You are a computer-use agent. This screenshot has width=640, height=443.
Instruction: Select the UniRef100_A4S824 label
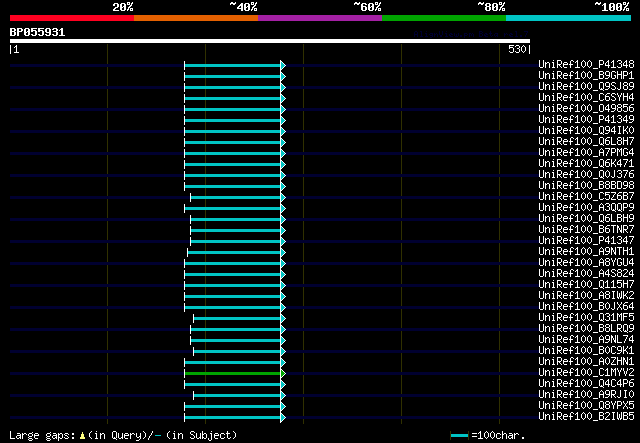[586, 274]
